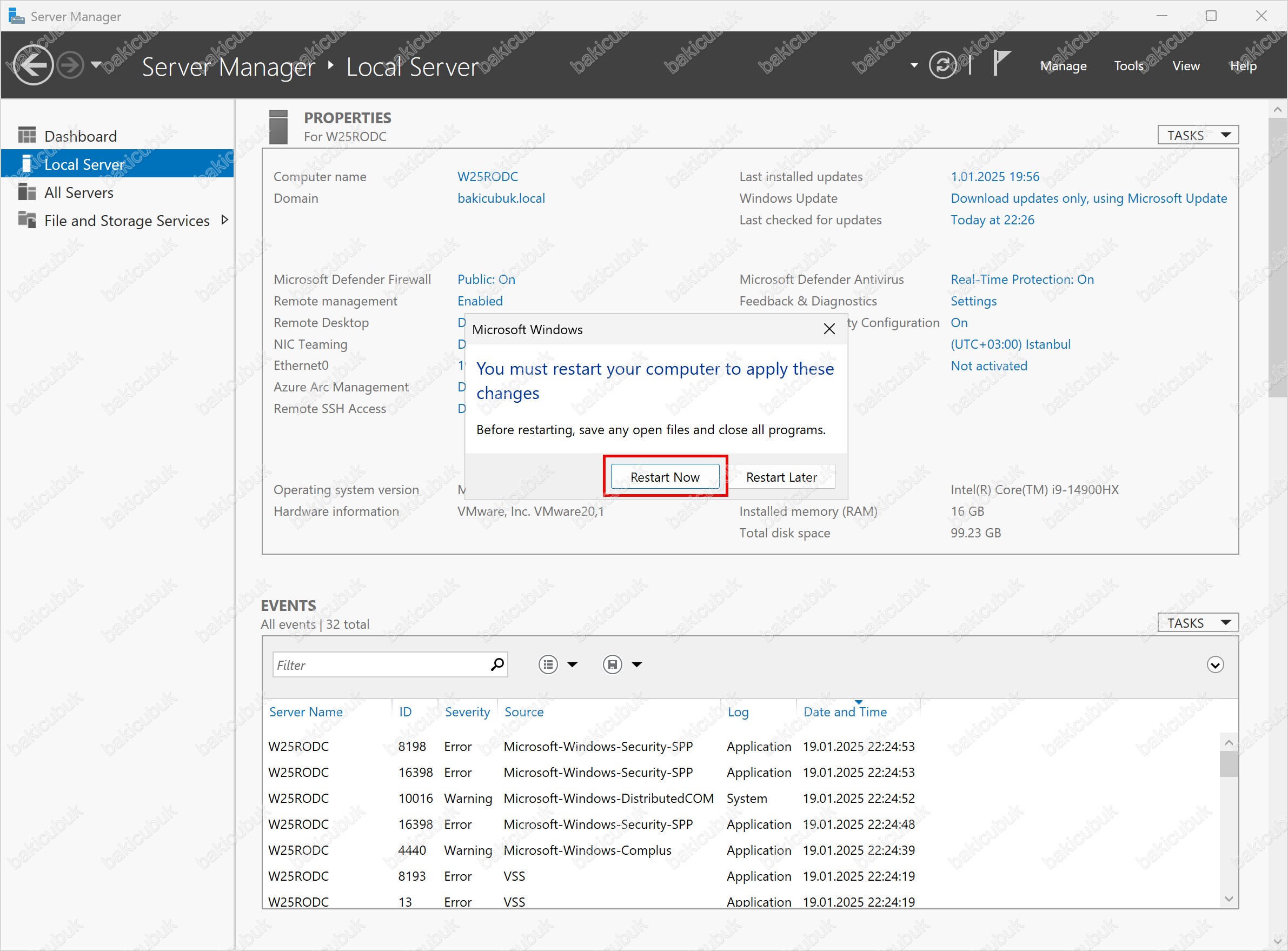The height and width of the screenshot is (951, 1288).
Task: Open the notifications flag
Action: click(x=1001, y=63)
